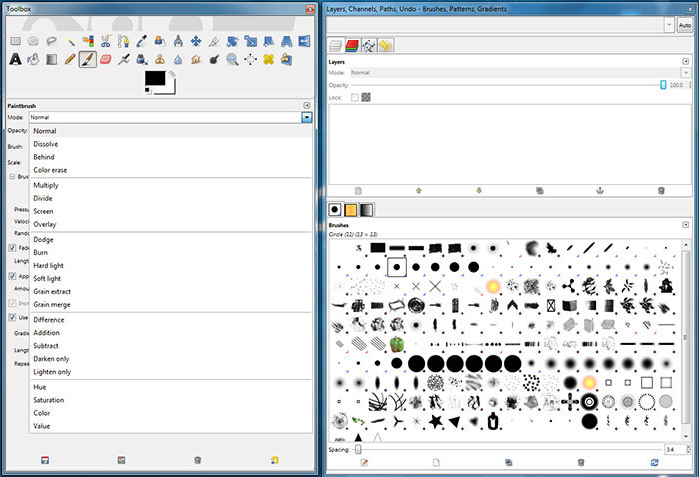Screen dimensions: 700x477
Task: Select the Bucket Fill tool
Action: click(33, 59)
